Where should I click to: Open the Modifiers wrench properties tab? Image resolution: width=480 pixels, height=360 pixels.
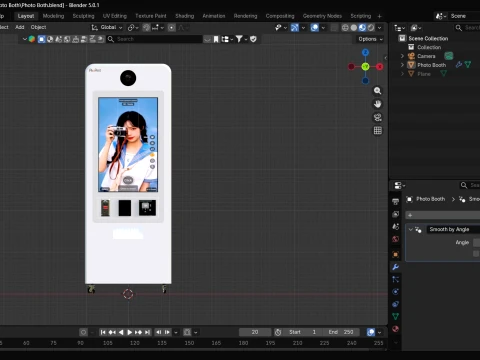[396, 267]
